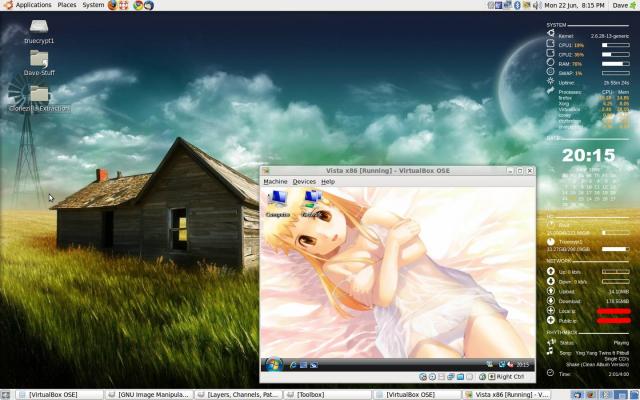The width and height of the screenshot is (640, 400).
Task: Open the Applications menu
Action: pyautogui.click(x=33, y=5)
